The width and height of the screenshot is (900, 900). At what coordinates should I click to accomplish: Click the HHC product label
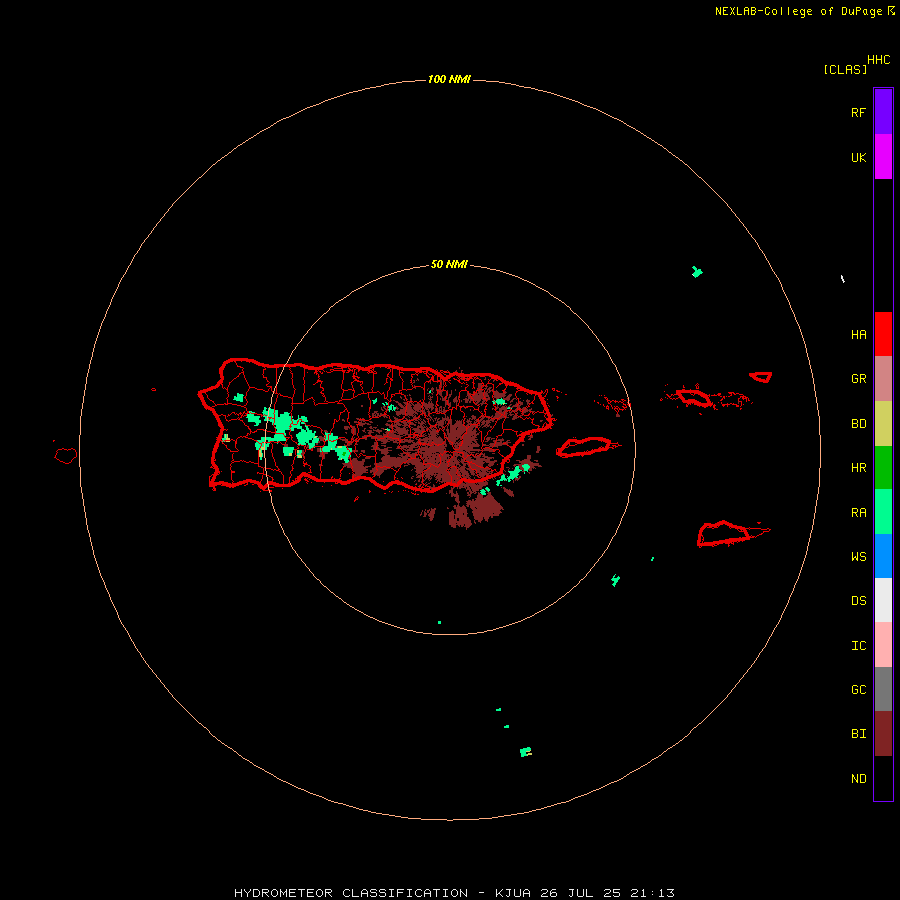pos(878,60)
